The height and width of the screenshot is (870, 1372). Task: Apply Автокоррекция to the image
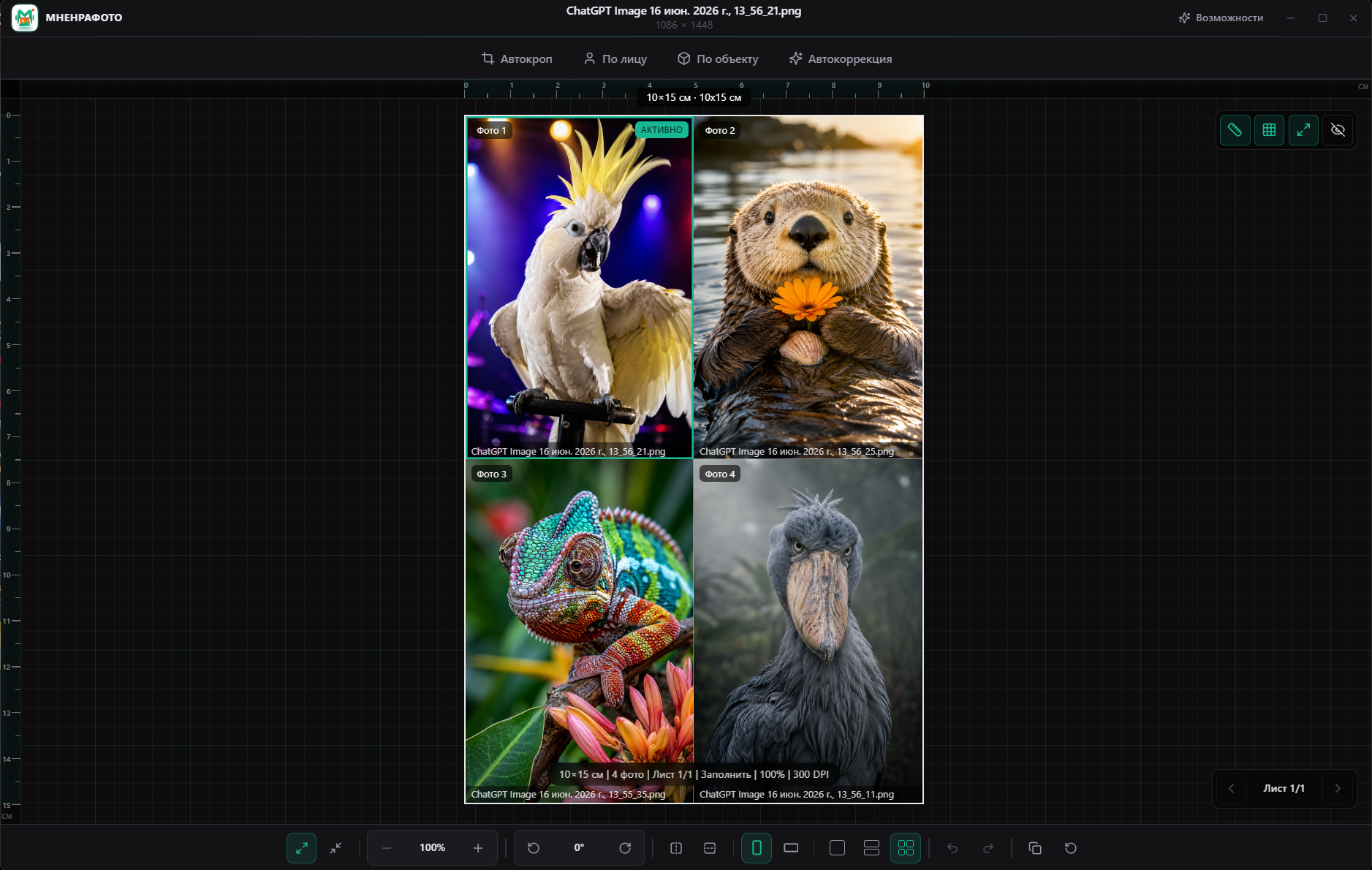[x=841, y=58]
